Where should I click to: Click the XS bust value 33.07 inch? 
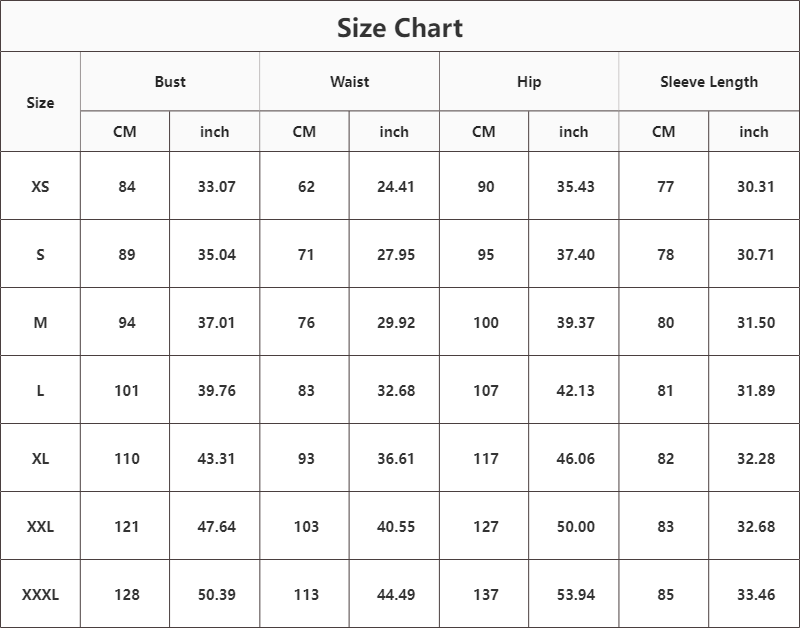[x=216, y=186]
